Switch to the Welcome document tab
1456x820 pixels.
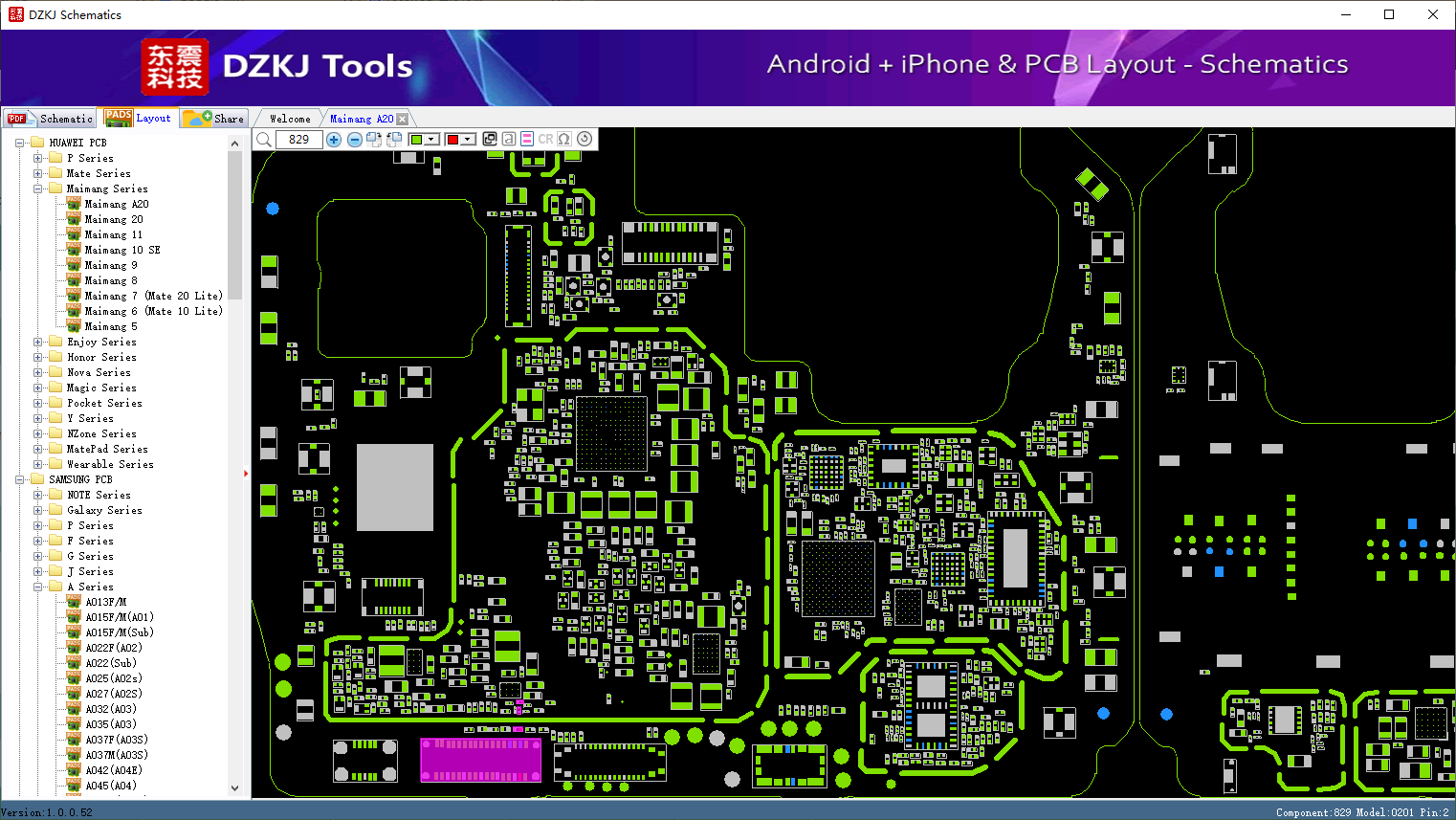point(290,119)
